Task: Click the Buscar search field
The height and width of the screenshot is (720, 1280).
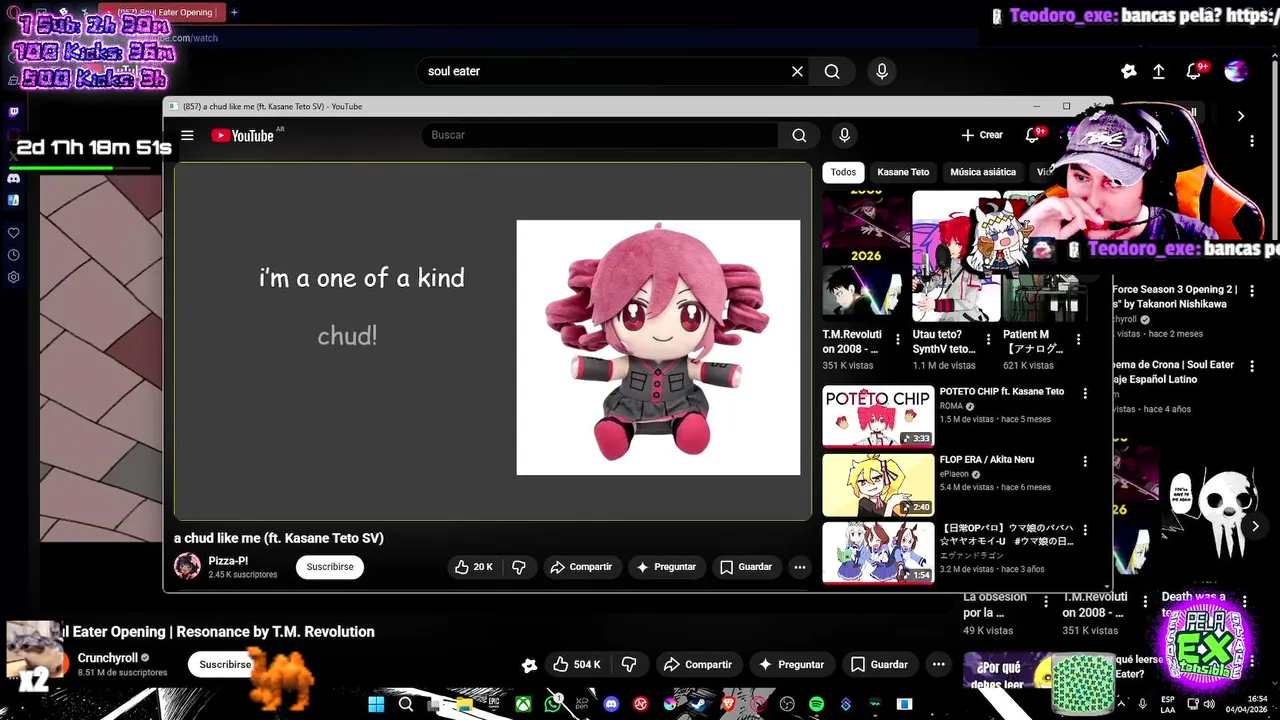Action: (x=600, y=135)
